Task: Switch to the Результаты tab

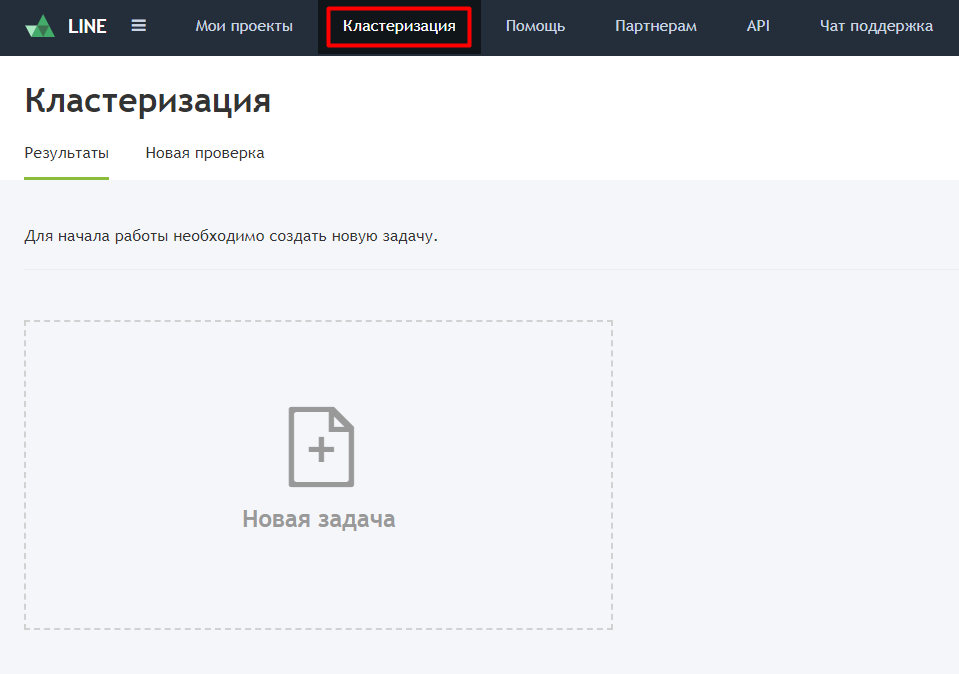Action: point(66,153)
